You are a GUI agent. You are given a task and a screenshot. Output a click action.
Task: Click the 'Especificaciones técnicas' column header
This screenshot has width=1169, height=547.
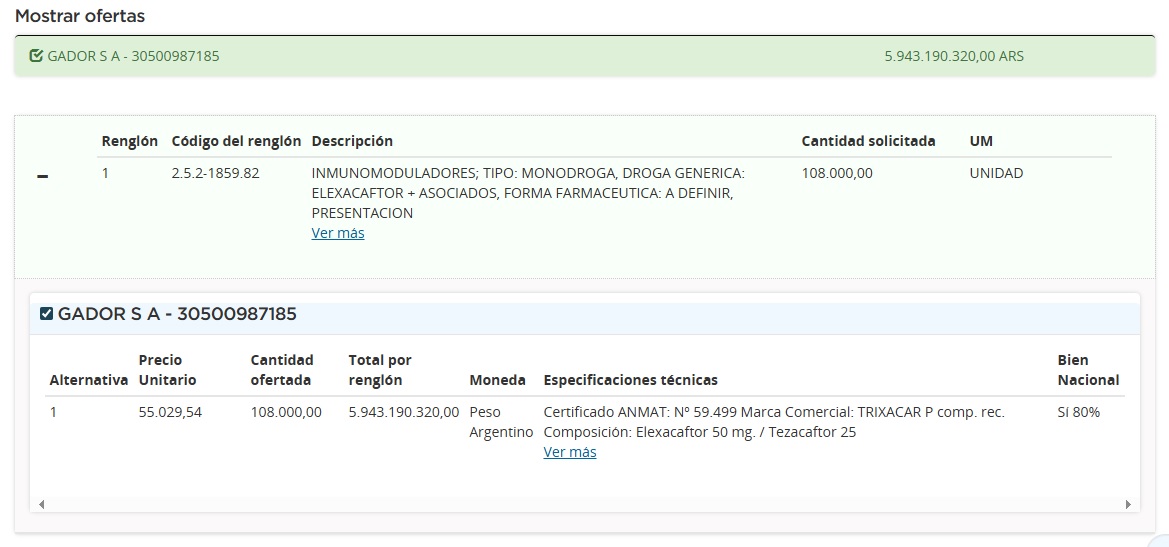coord(630,380)
